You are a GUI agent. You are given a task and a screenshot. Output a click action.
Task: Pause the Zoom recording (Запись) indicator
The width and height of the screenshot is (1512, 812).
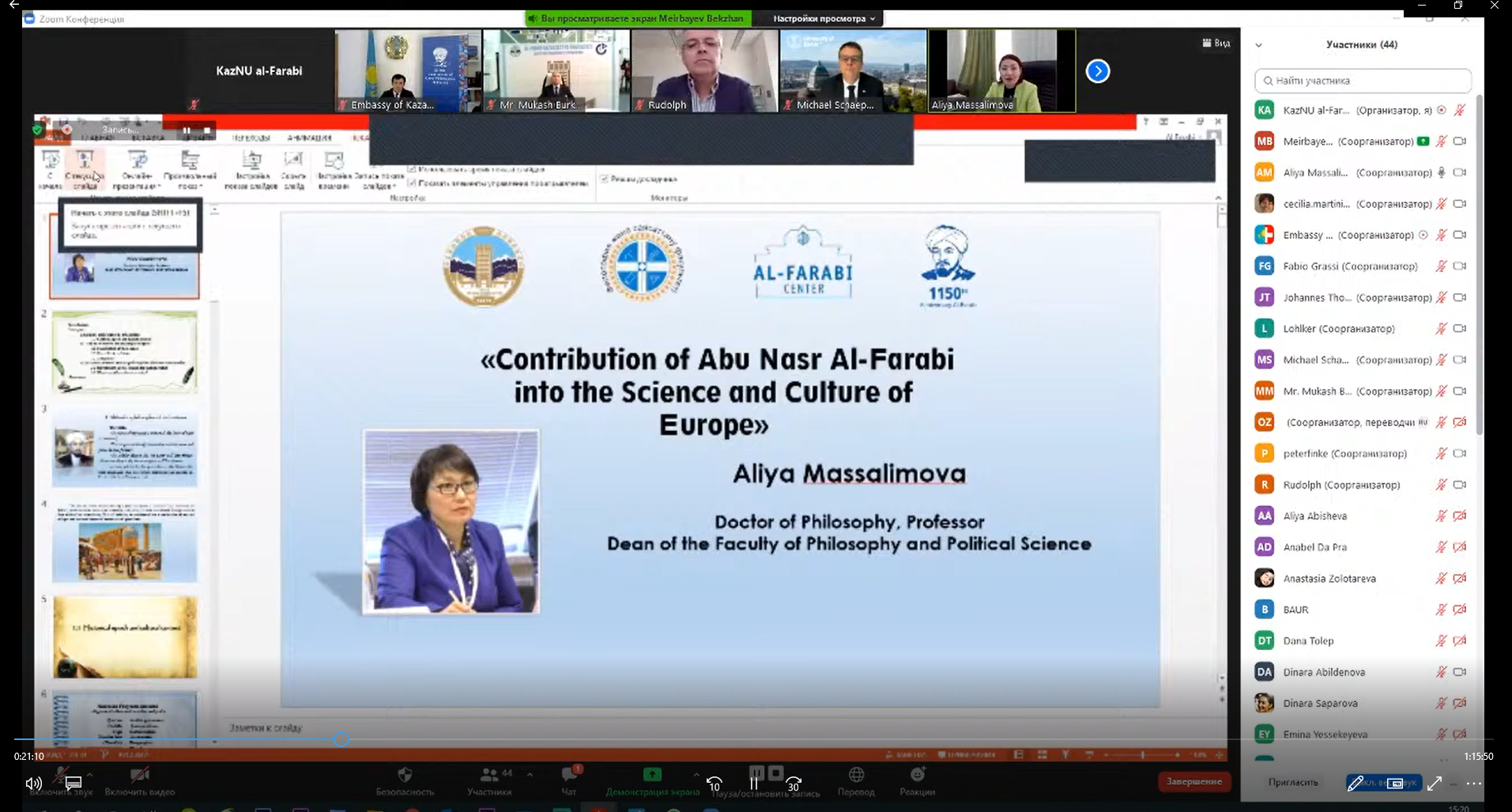point(187,130)
